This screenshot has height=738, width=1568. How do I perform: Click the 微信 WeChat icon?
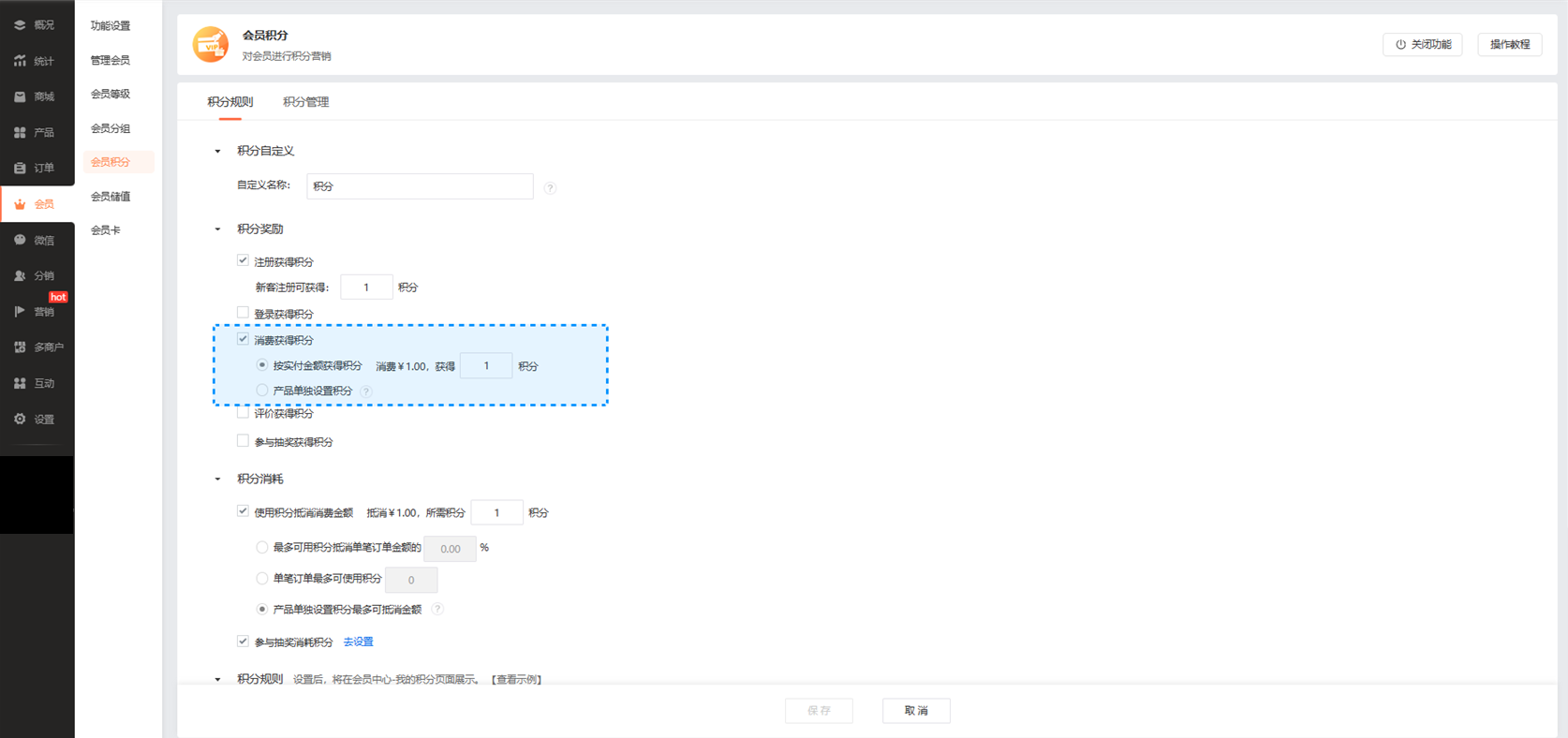click(x=20, y=240)
